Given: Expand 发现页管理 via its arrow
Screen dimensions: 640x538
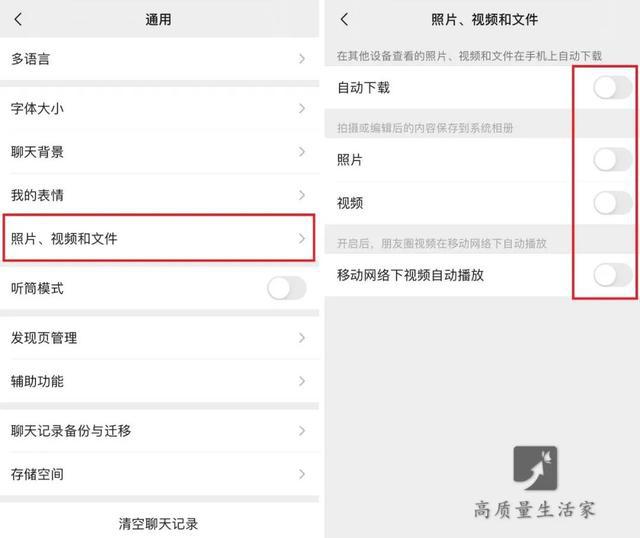Looking at the screenshot, I should coord(302,338).
